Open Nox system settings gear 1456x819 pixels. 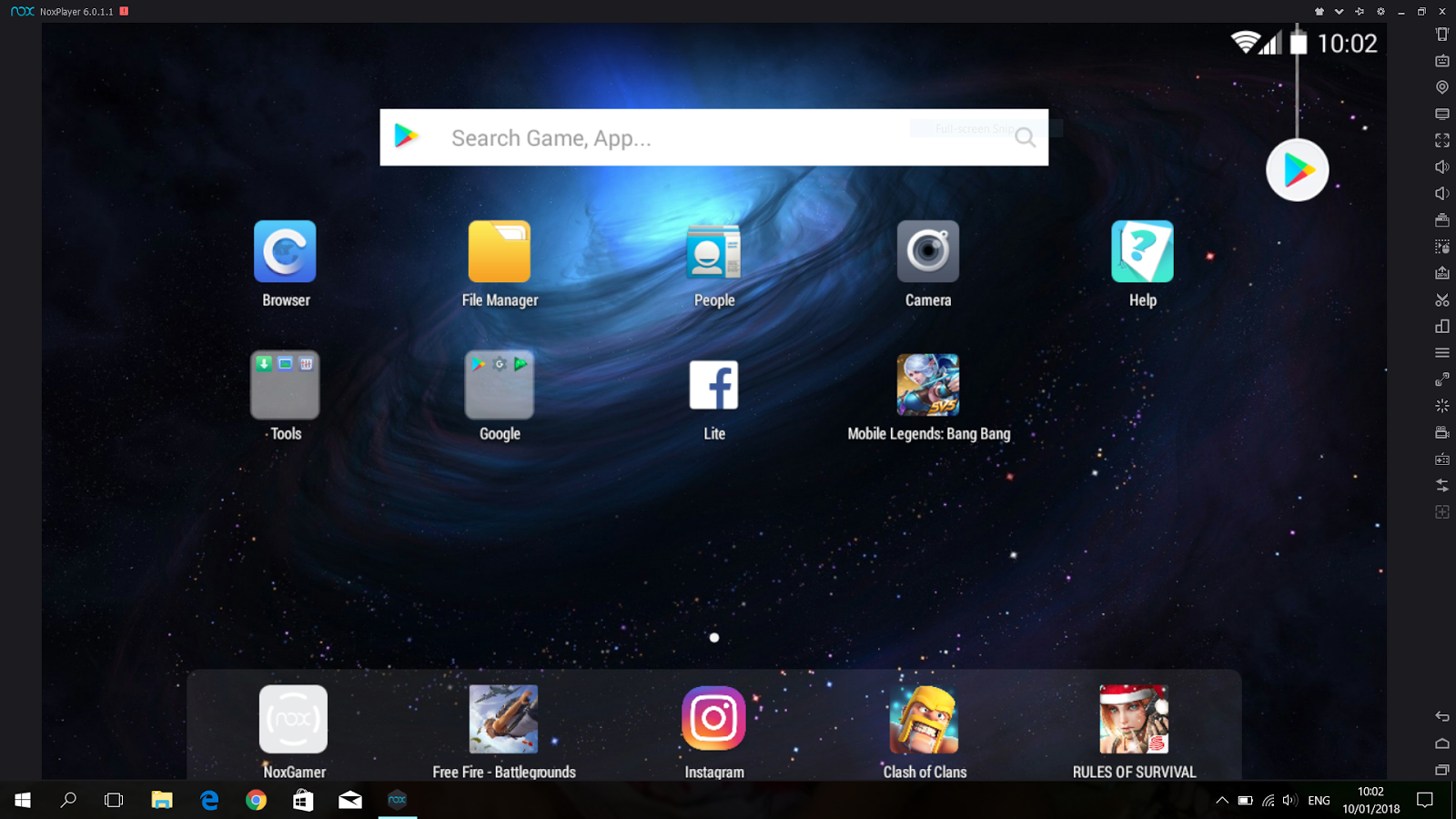coord(1380,12)
